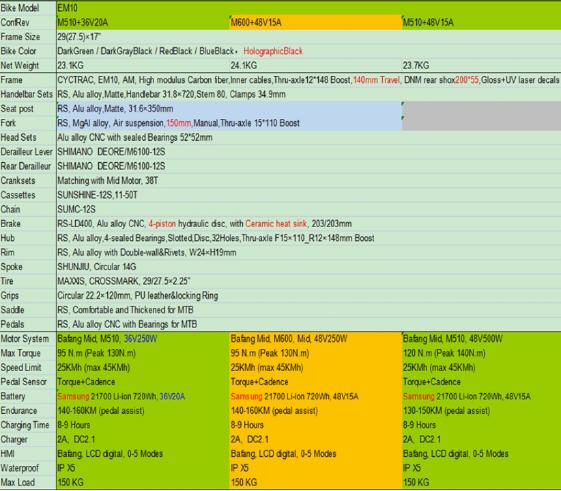Click the Bafang Mid M600 motor cell
This screenshot has width=561, height=491.
point(316,339)
